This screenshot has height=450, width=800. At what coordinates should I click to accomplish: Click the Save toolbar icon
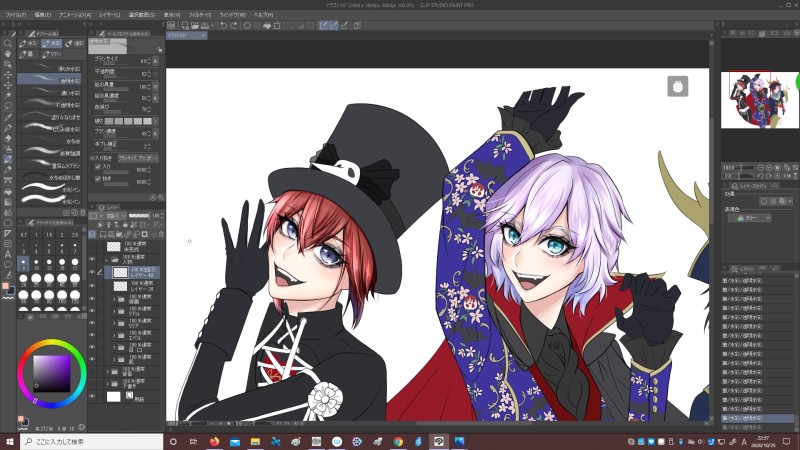(205, 26)
